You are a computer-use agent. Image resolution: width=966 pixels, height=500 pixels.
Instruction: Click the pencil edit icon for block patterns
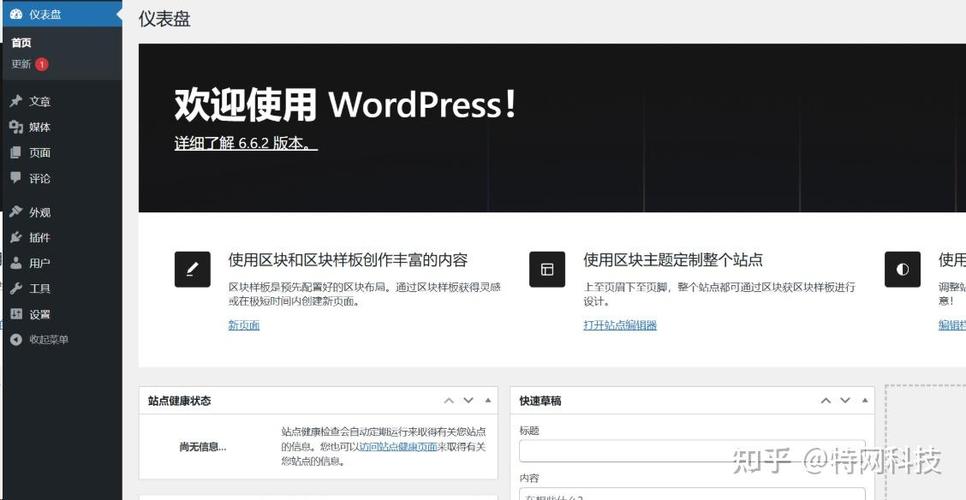coord(192,269)
